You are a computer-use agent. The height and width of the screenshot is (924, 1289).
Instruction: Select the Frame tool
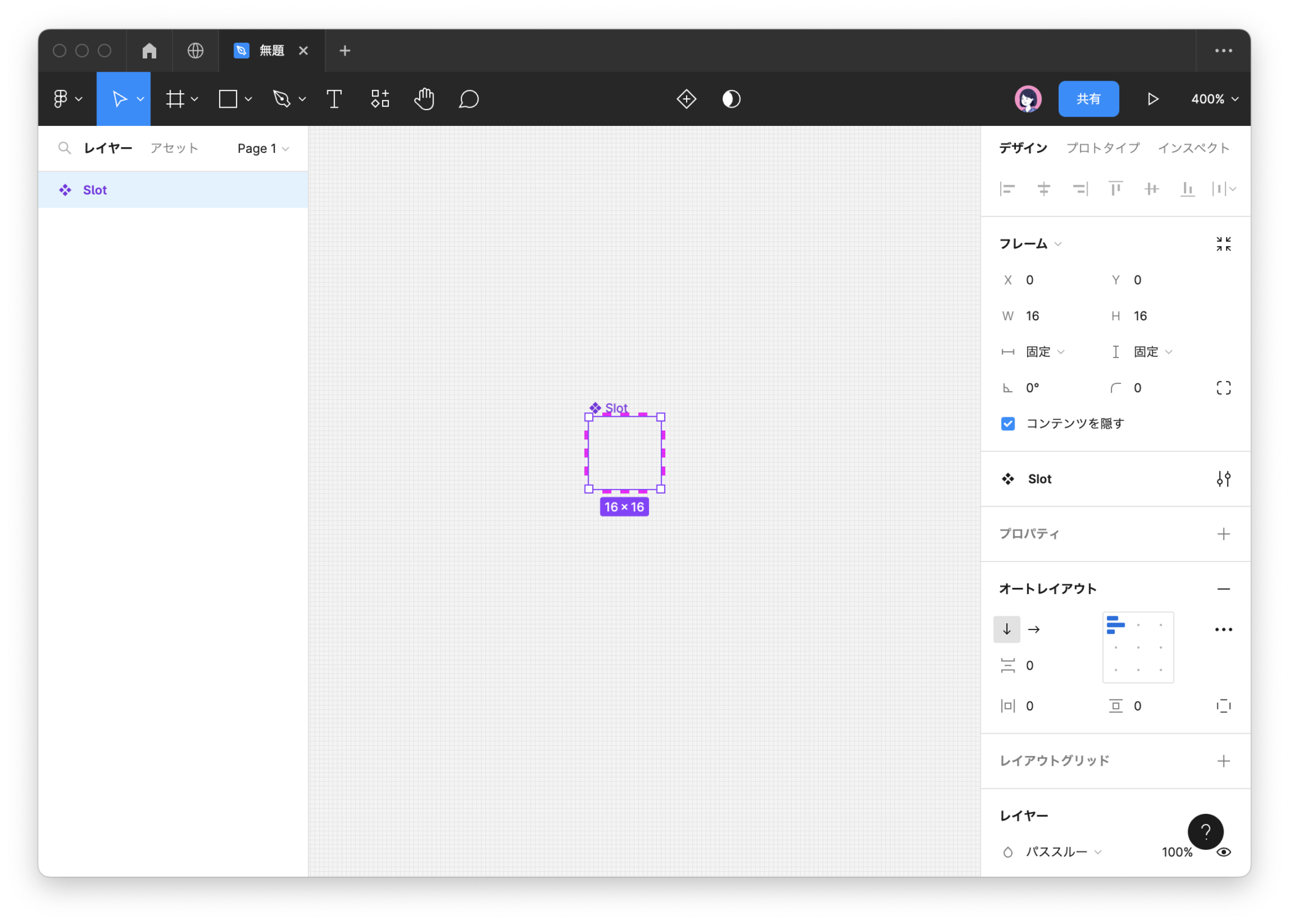click(x=175, y=99)
